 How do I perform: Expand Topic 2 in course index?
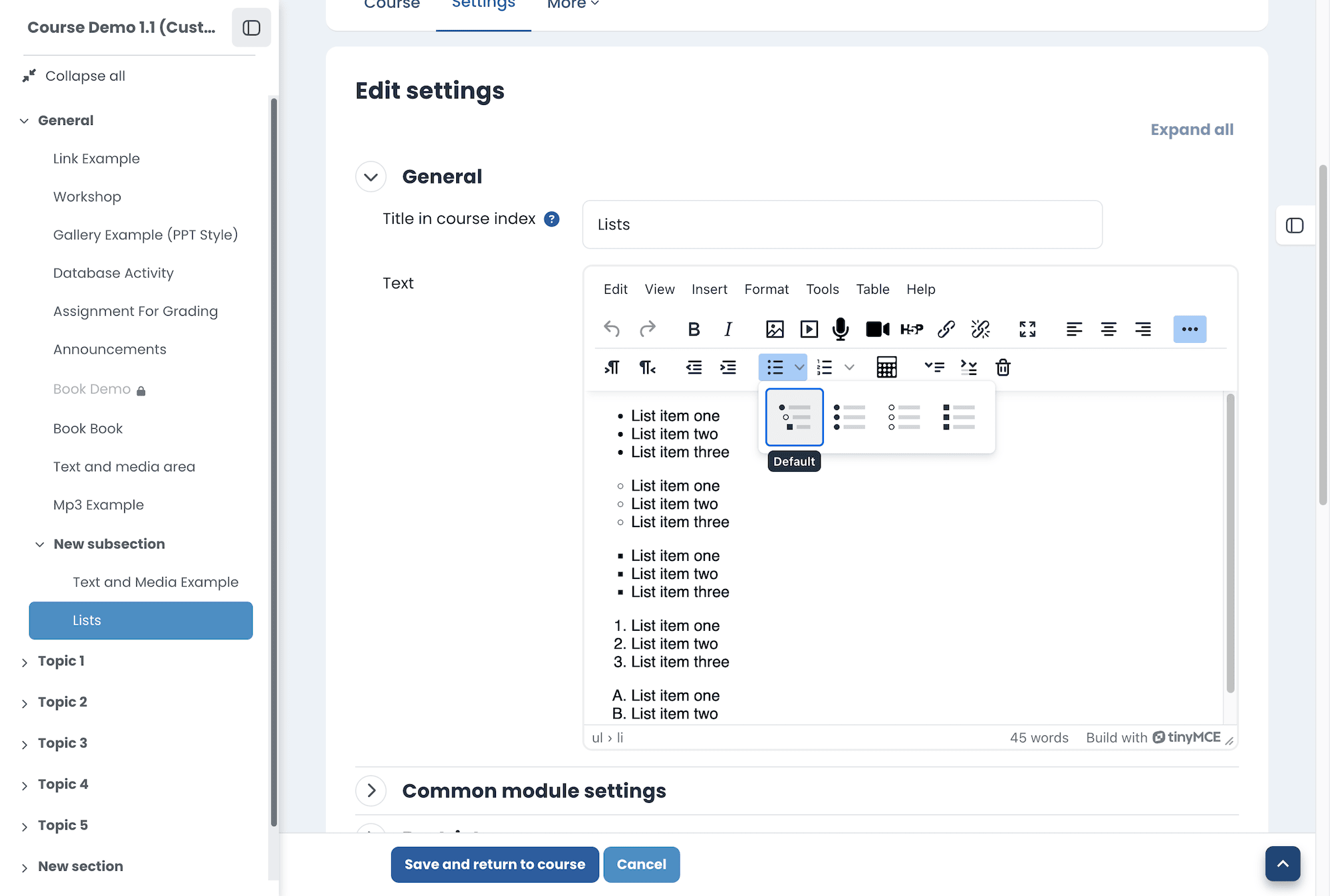24,703
